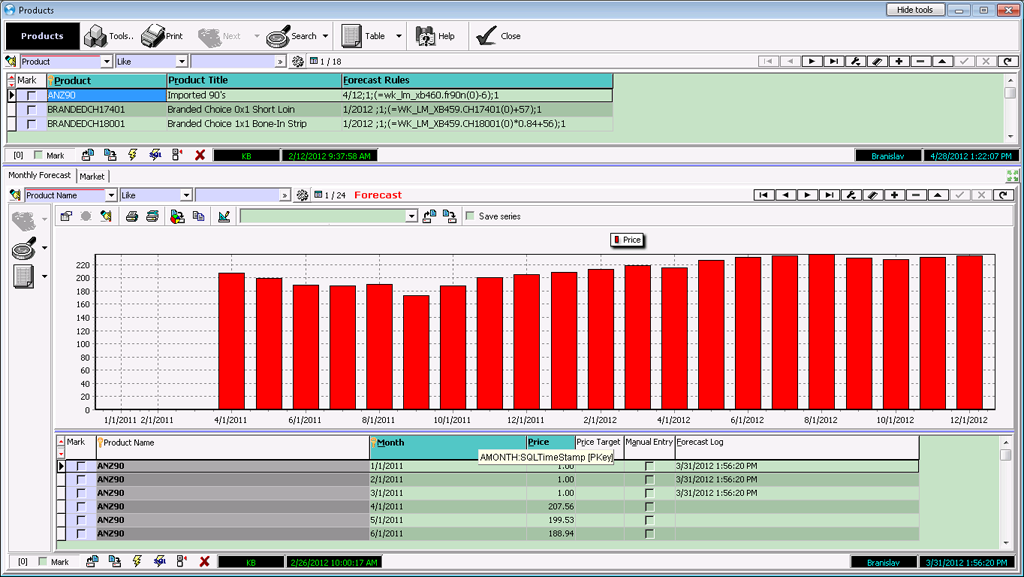Screen dimensions: 1024x577
Task: Open the Help icon in main toolbar
Action: click(425, 36)
